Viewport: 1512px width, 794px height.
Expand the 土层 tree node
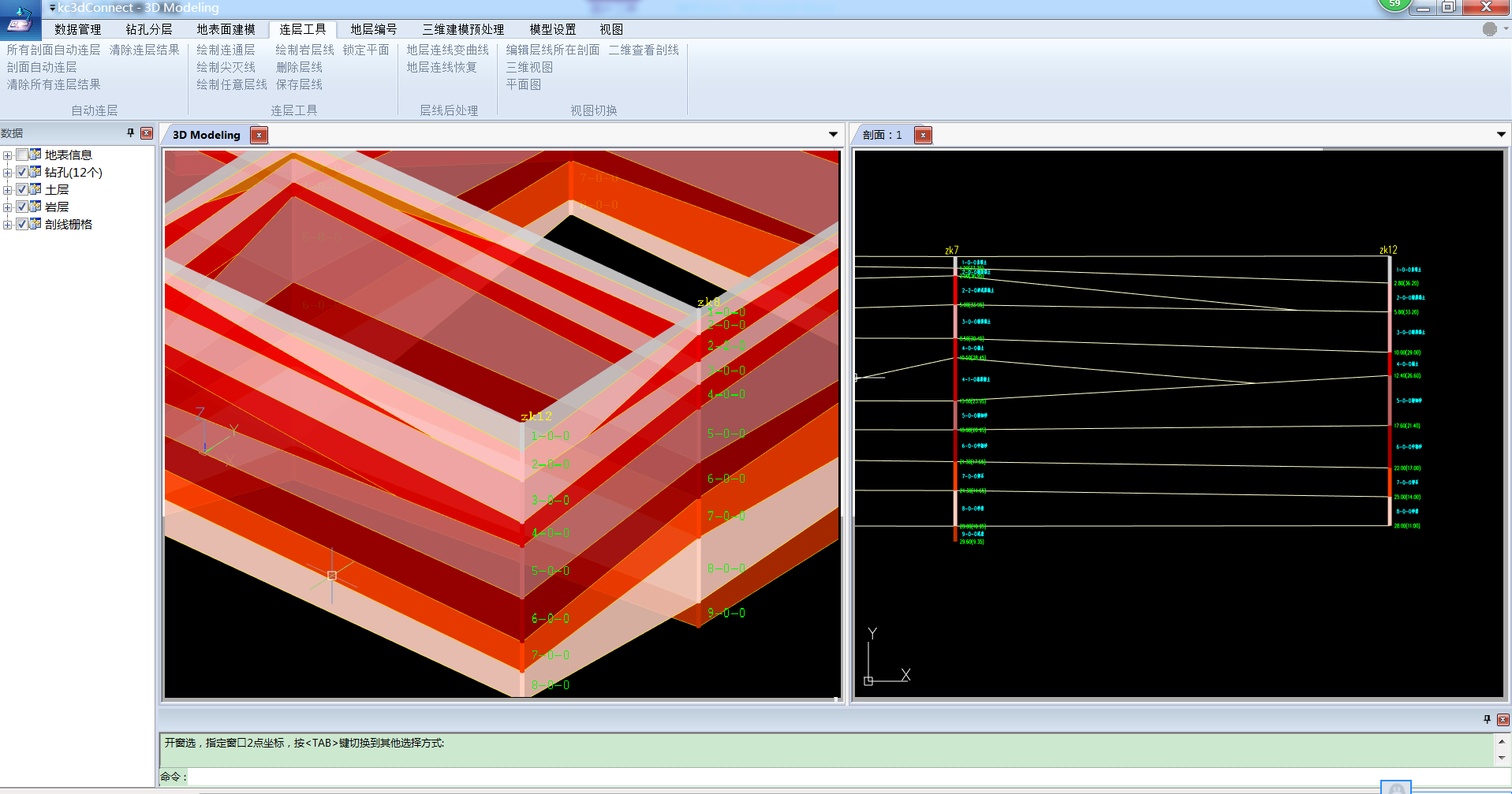click(7, 190)
